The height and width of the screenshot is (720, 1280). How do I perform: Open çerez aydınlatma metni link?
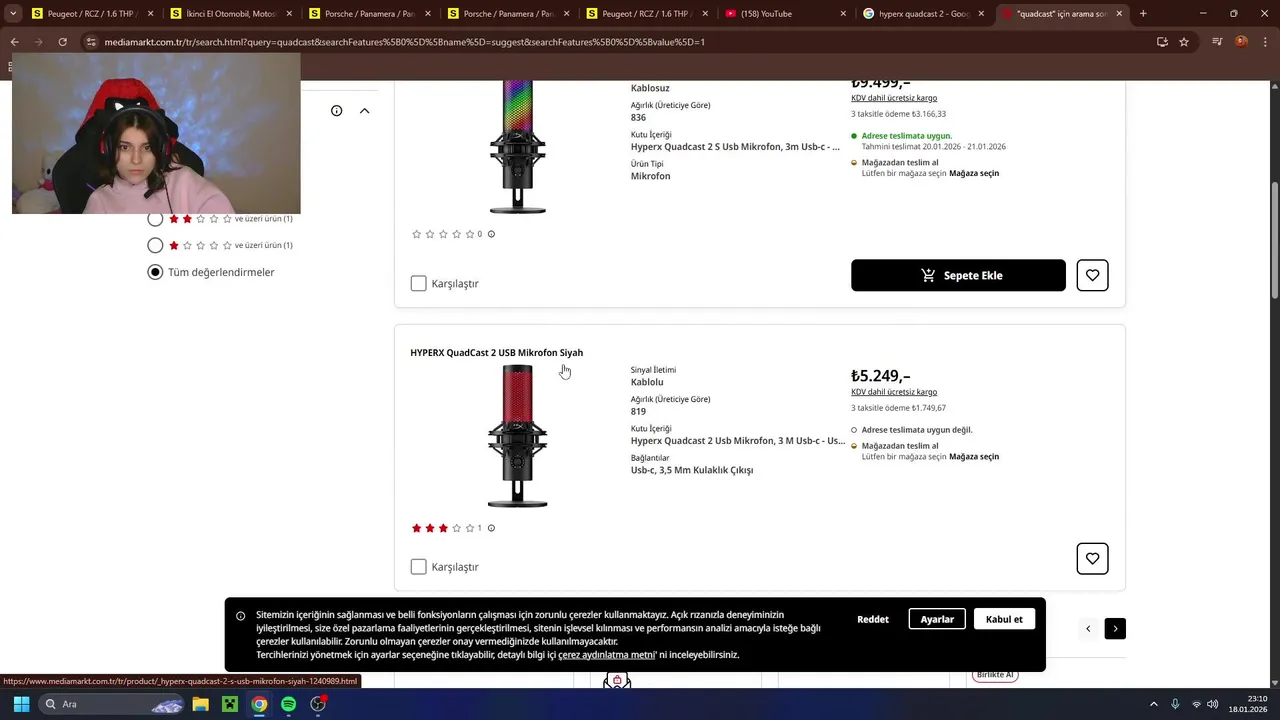pos(606,655)
